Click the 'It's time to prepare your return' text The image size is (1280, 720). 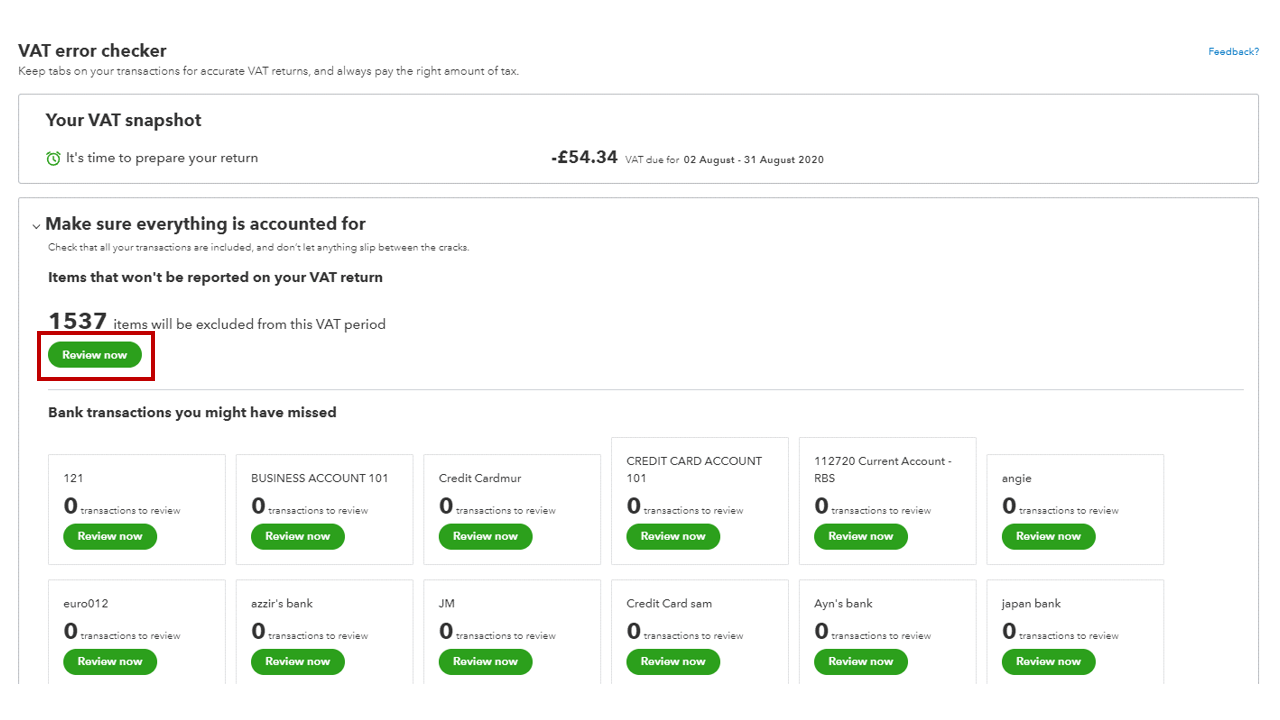point(162,158)
